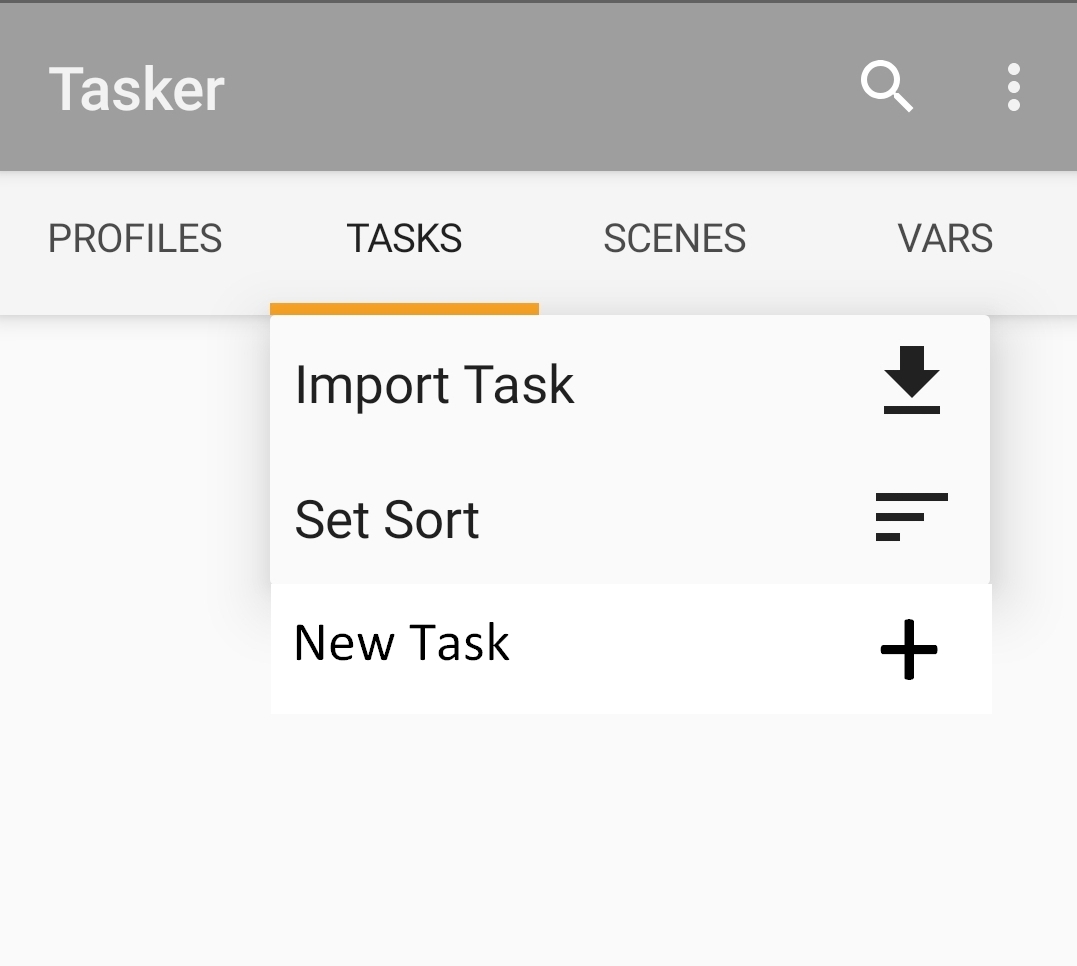Tap the Tasker title in header
The height and width of the screenshot is (966, 1077).
pyautogui.click(x=137, y=89)
